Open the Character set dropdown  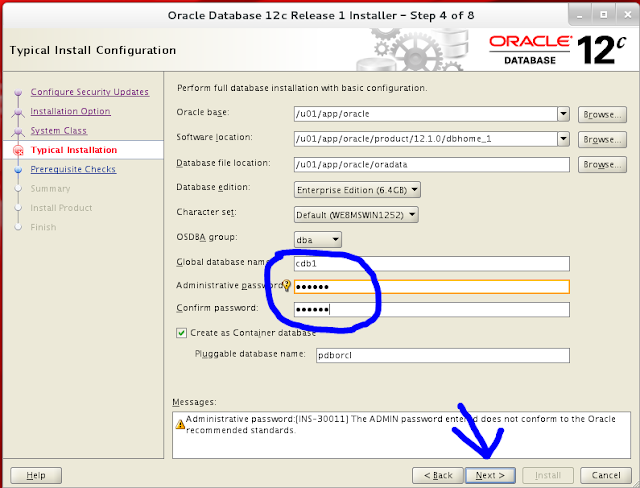pyautogui.click(x=356, y=215)
